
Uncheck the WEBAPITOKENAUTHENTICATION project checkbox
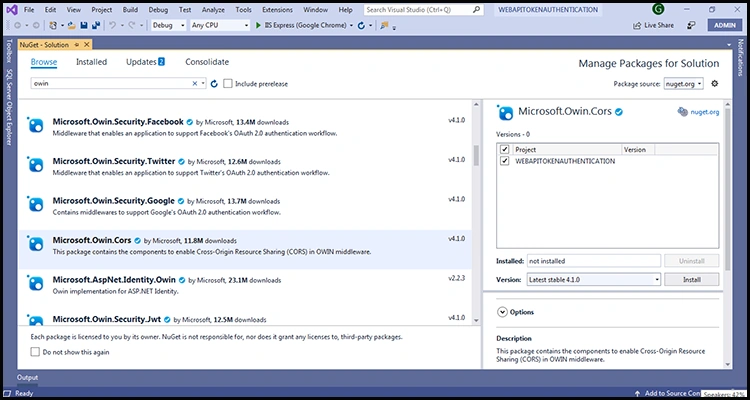coord(504,161)
